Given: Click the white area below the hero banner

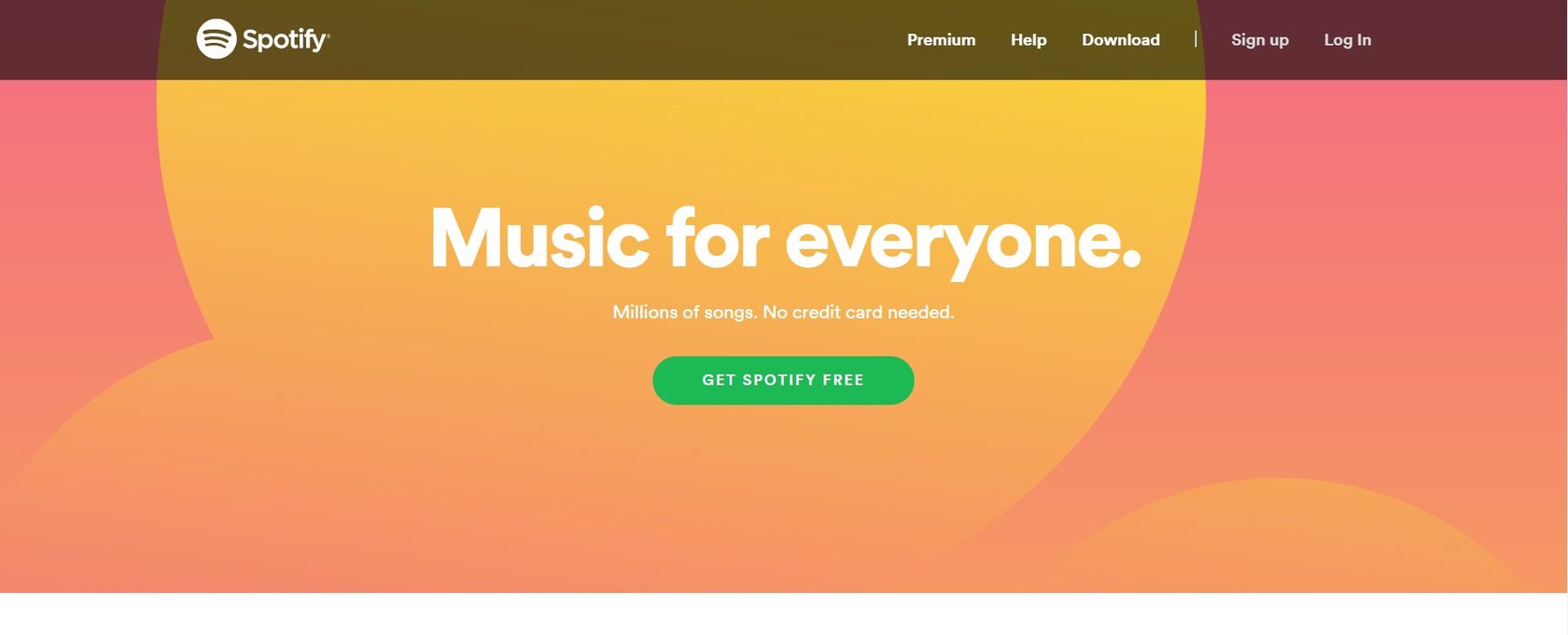Looking at the screenshot, I should 784,614.
